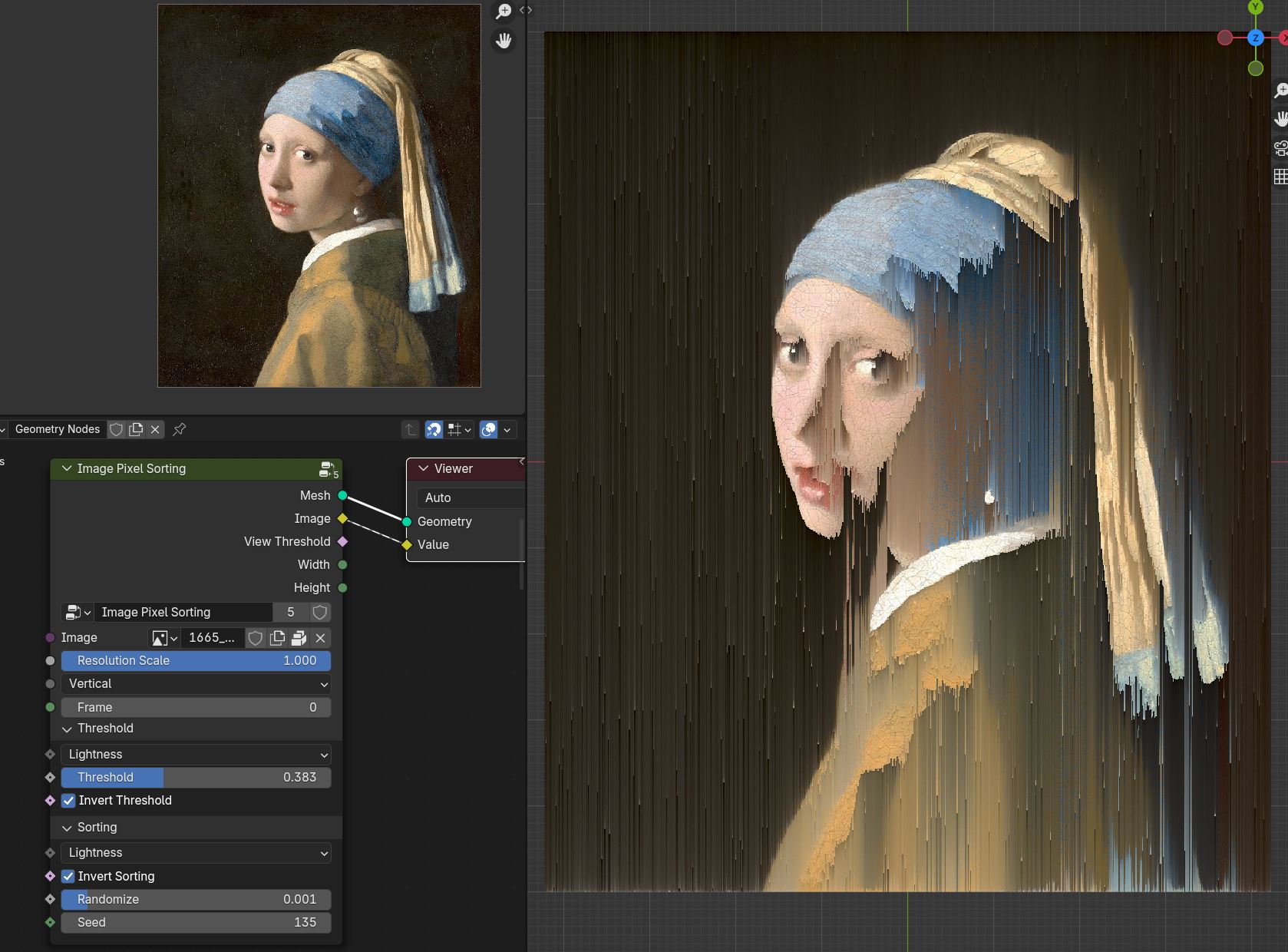Toggle the snapping magnet icon

(434, 430)
